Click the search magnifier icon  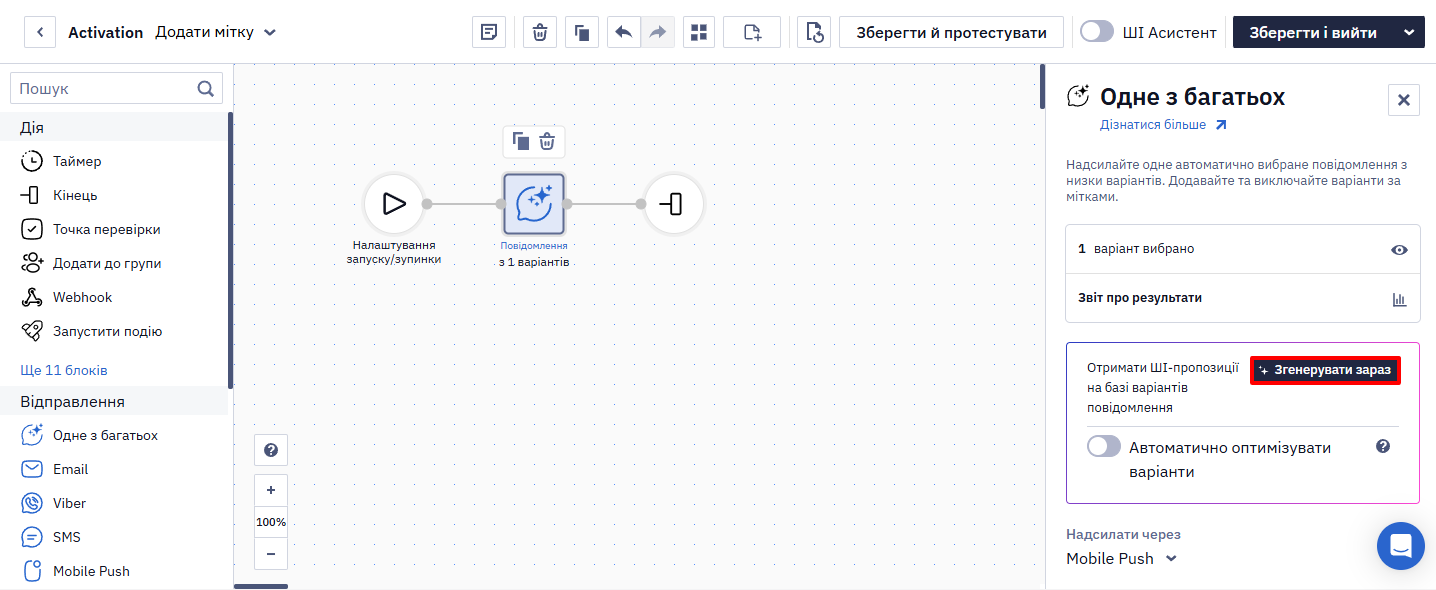point(206,88)
